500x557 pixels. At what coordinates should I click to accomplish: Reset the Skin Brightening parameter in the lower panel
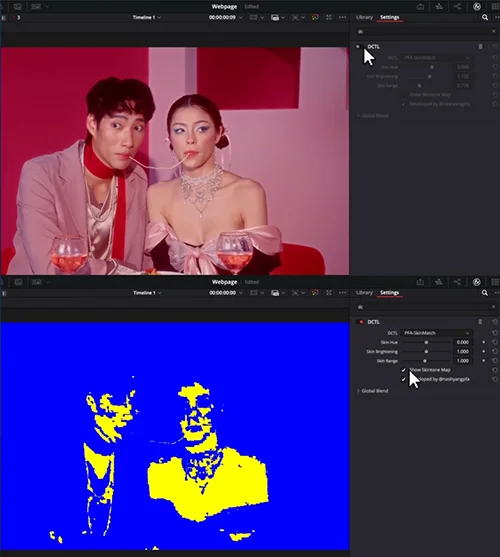(495, 351)
